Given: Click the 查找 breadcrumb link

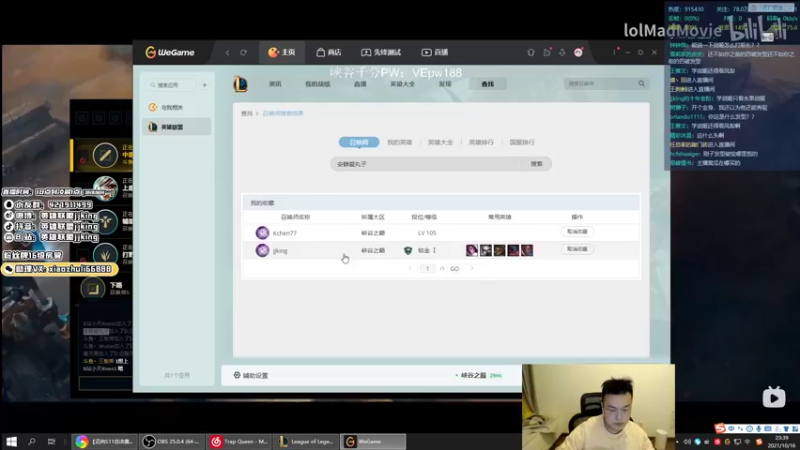Looking at the screenshot, I should 247,113.
